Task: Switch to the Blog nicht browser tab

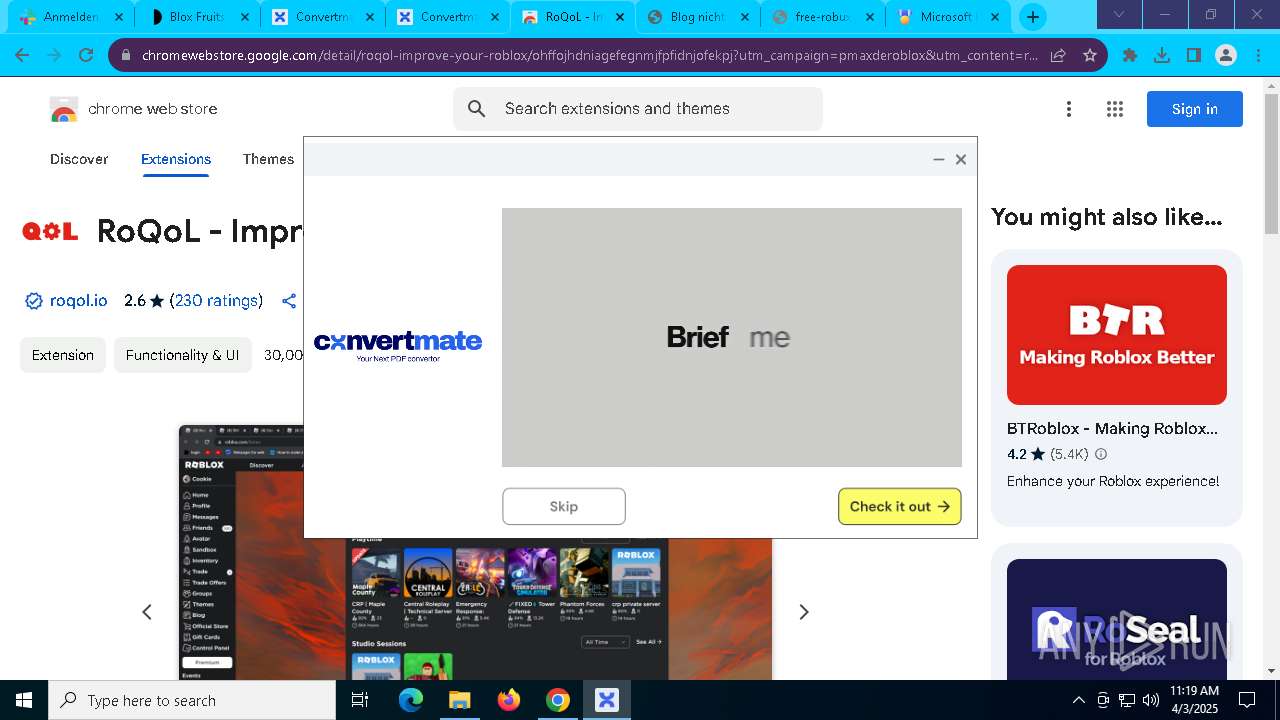Action: [x=697, y=17]
